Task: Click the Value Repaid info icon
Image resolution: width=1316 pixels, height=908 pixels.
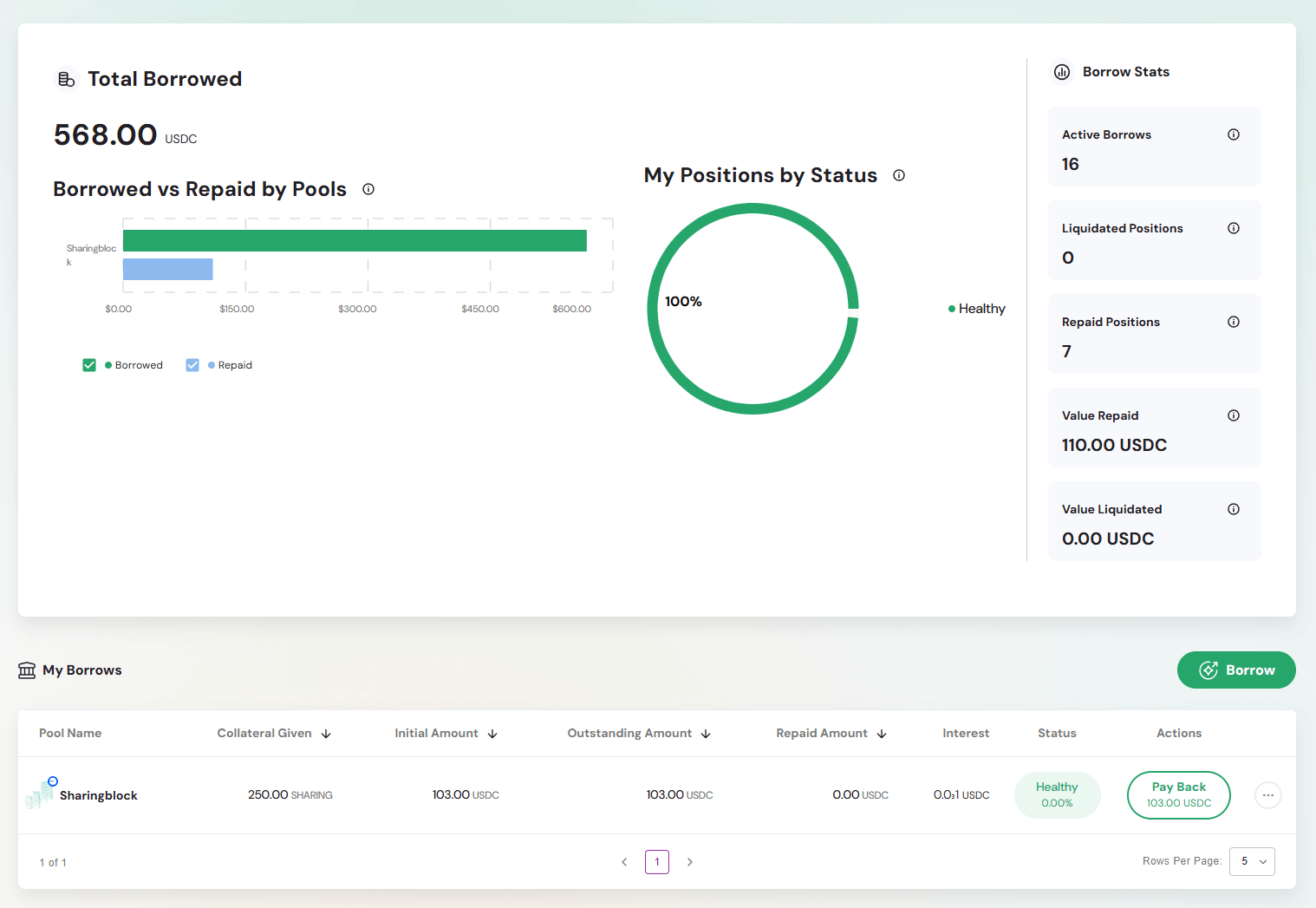Action: 1233,415
